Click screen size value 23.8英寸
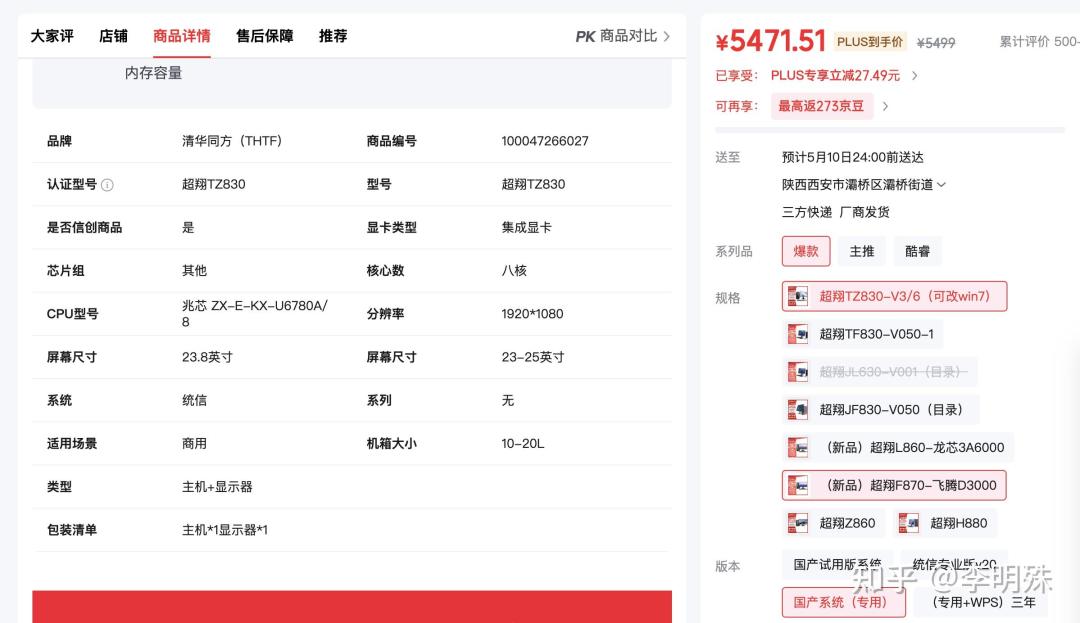Screen dimensions: 1080x623 207,357
